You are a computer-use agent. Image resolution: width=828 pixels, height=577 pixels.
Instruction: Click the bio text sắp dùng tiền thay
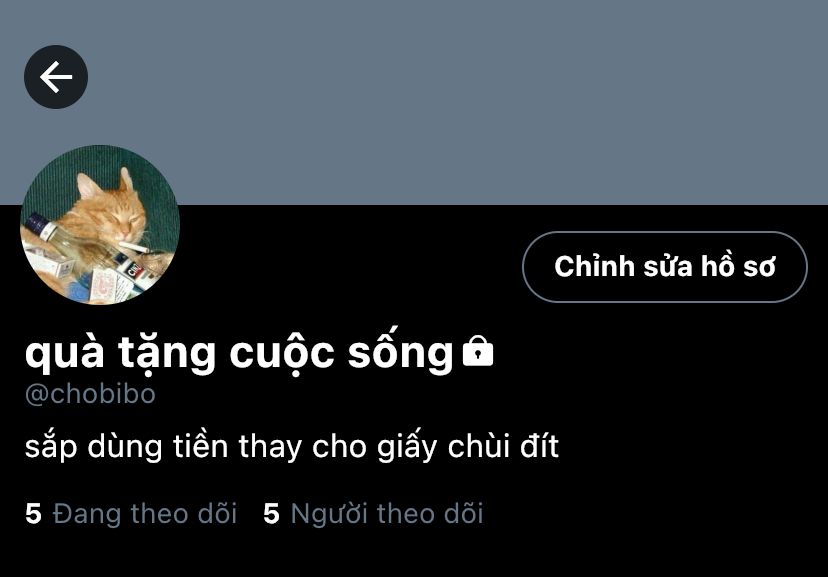click(x=164, y=447)
